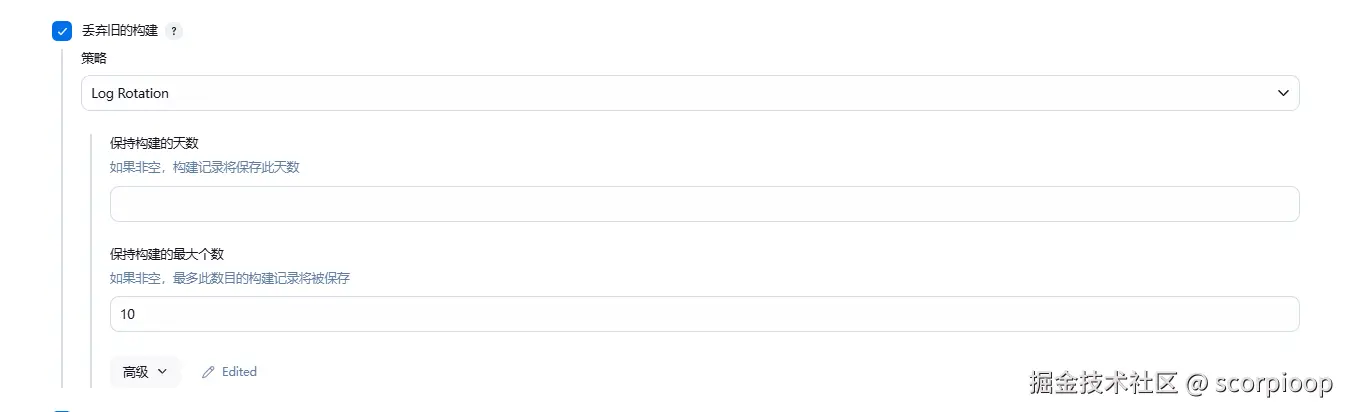Focus the empty 保持构建的天数 input field
Image resolution: width=1348 pixels, height=412 pixels.
click(704, 204)
